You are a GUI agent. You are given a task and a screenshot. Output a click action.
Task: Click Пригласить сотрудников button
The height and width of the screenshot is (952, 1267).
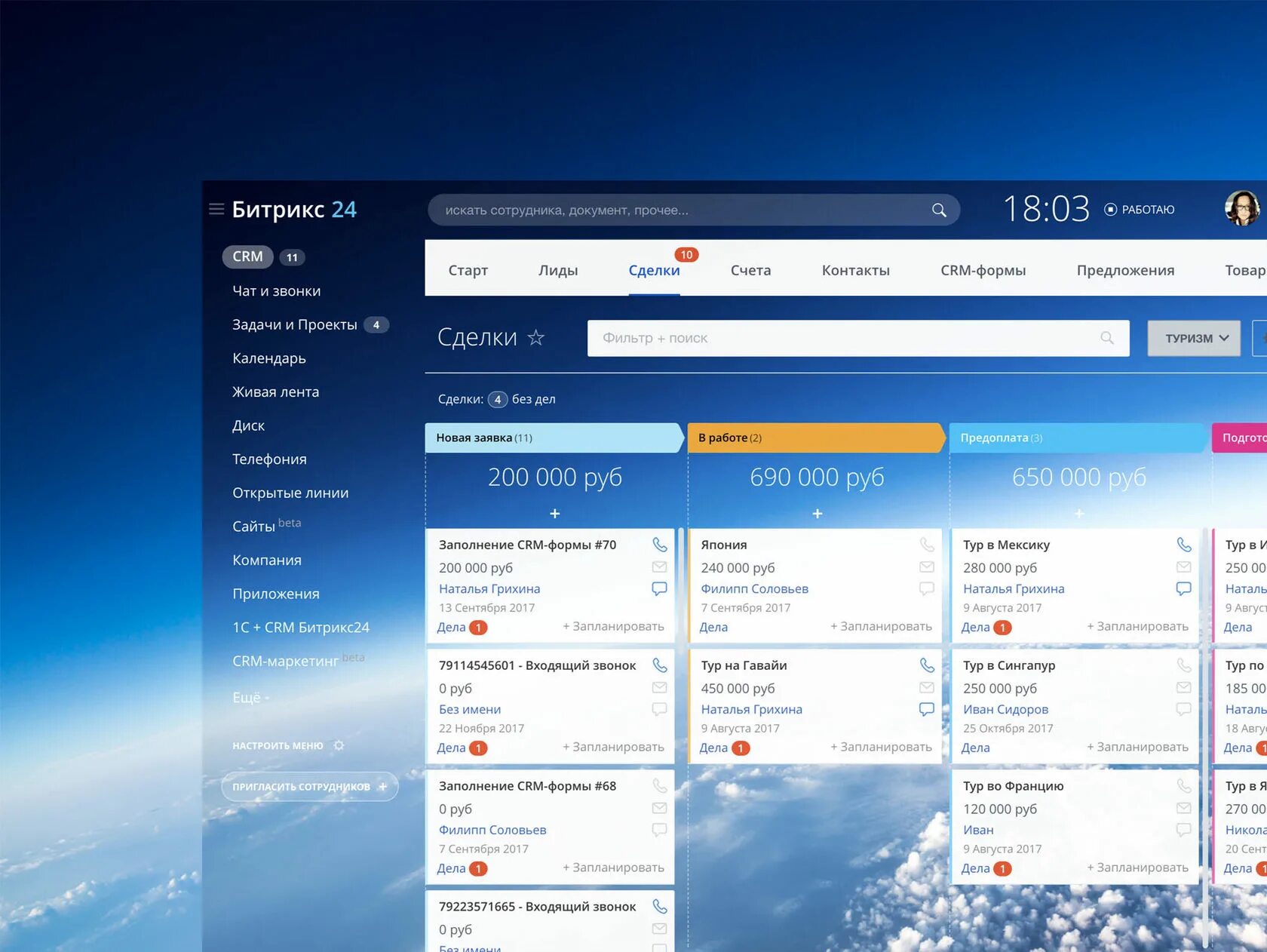point(309,787)
